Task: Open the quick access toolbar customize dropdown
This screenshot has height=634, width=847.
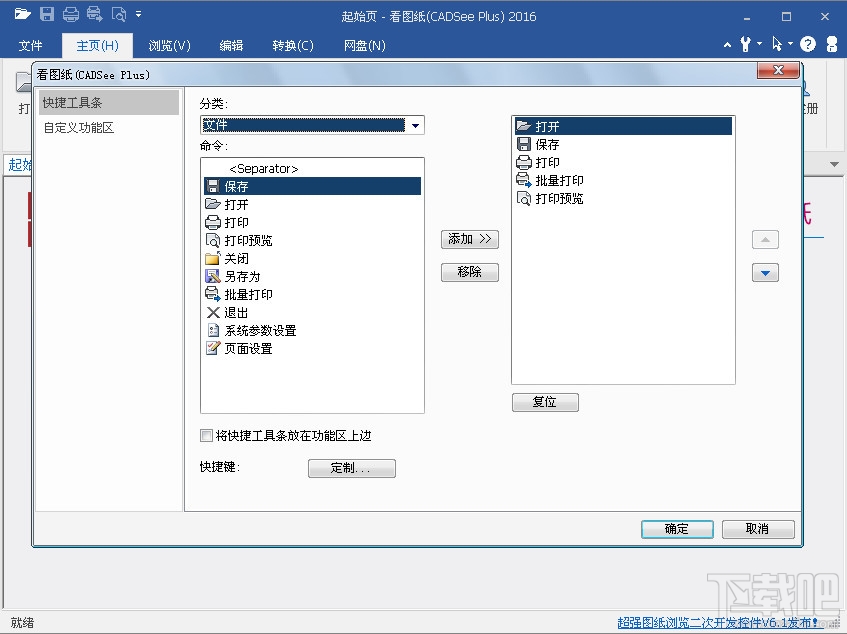Action: pyautogui.click(x=138, y=15)
